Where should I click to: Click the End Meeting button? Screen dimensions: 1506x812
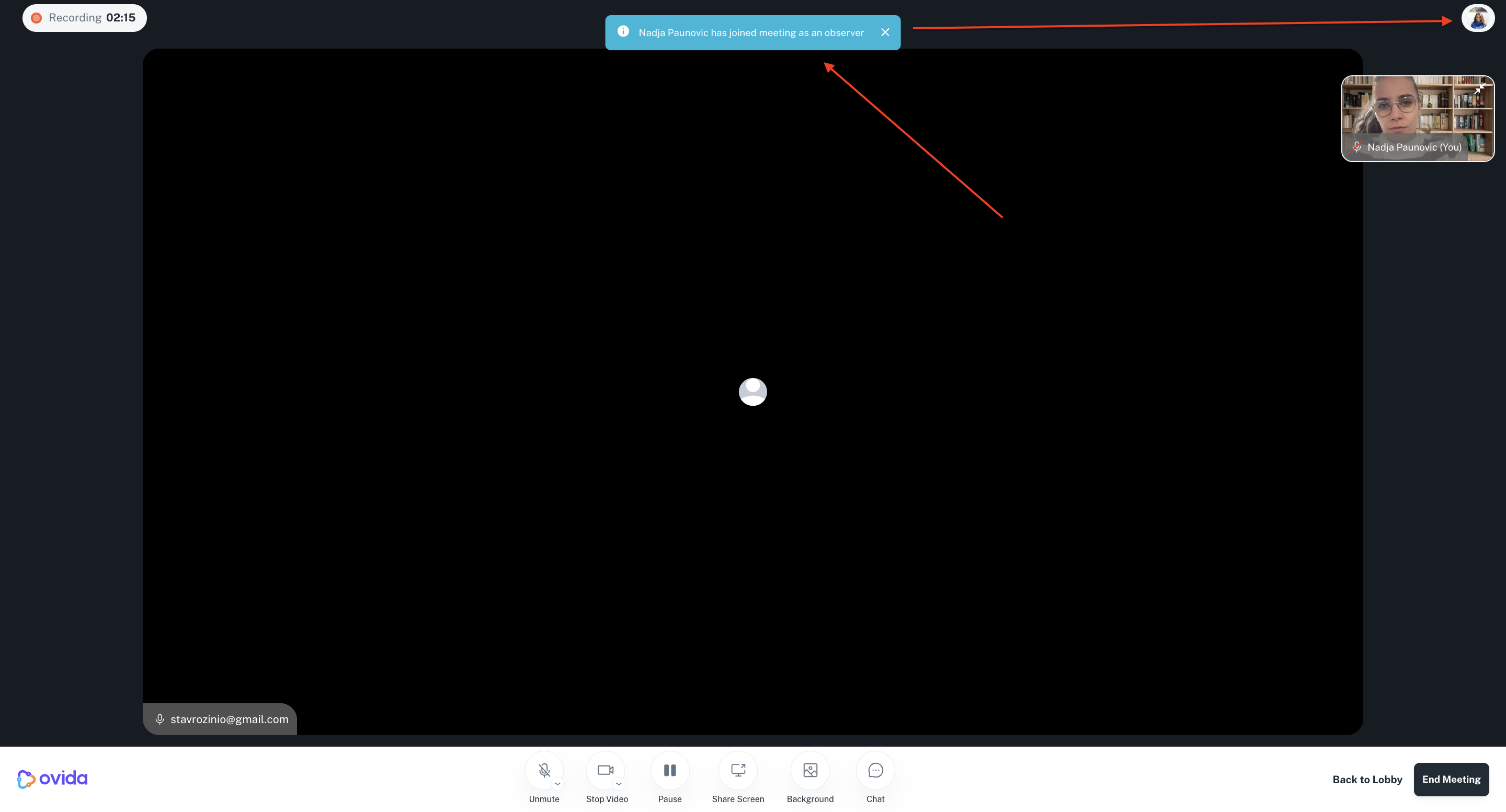click(x=1451, y=779)
